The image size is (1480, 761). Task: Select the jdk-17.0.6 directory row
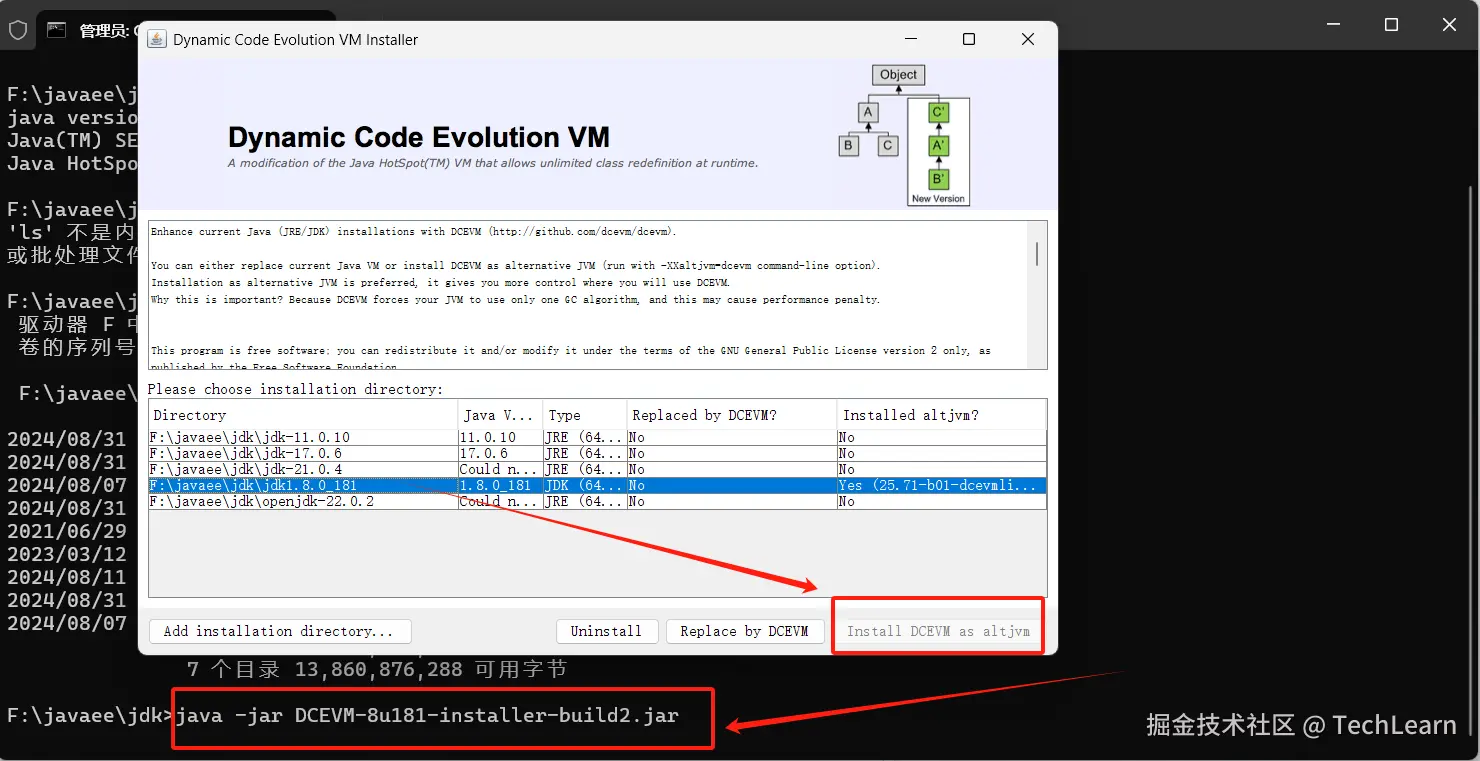pyautogui.click(x=597, y=453)
